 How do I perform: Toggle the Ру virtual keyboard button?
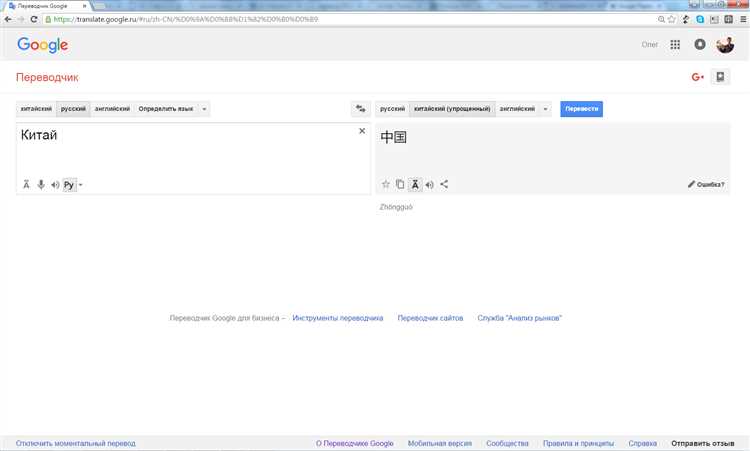[69, 185]
